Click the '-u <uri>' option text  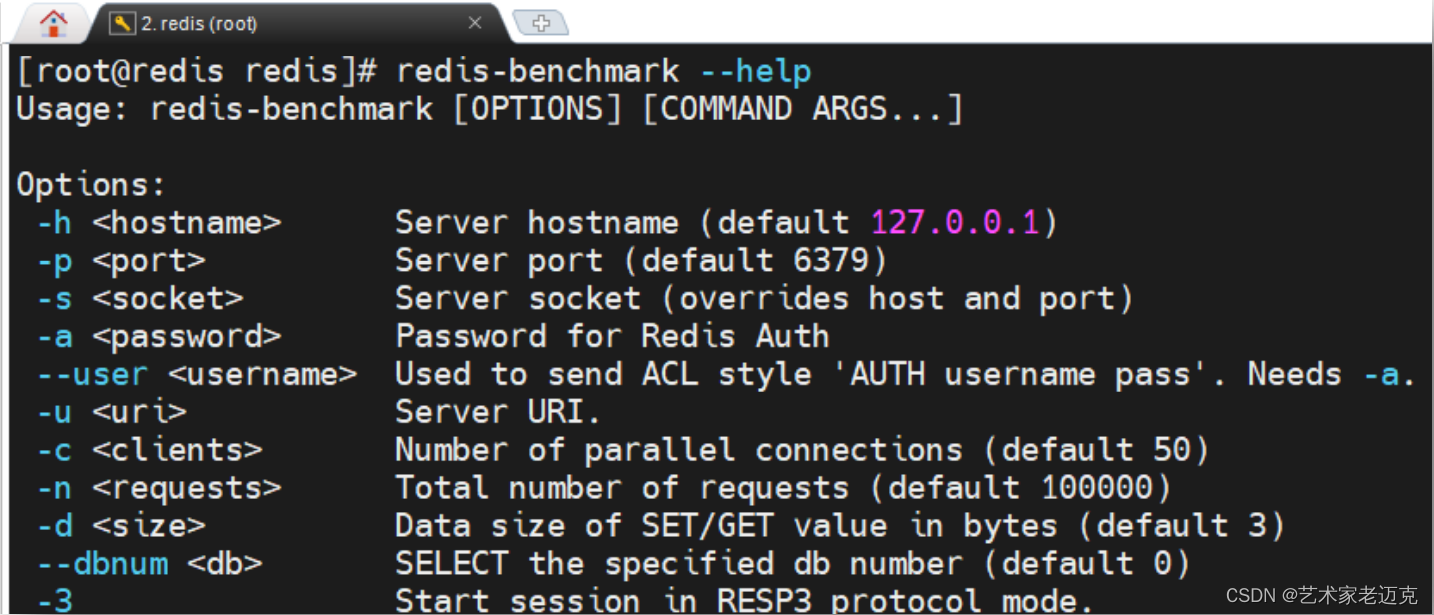tap(112, 412)
